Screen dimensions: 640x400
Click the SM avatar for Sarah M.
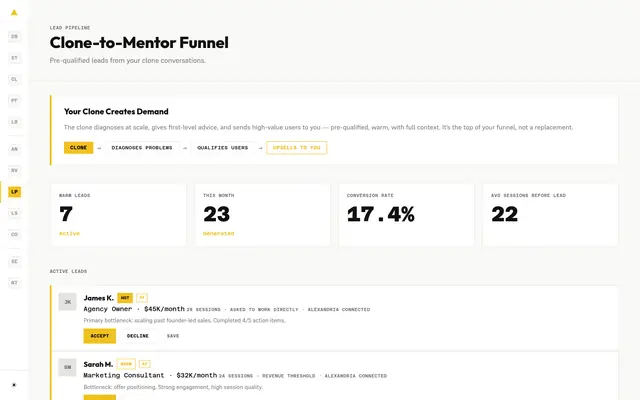click(67, 367)
